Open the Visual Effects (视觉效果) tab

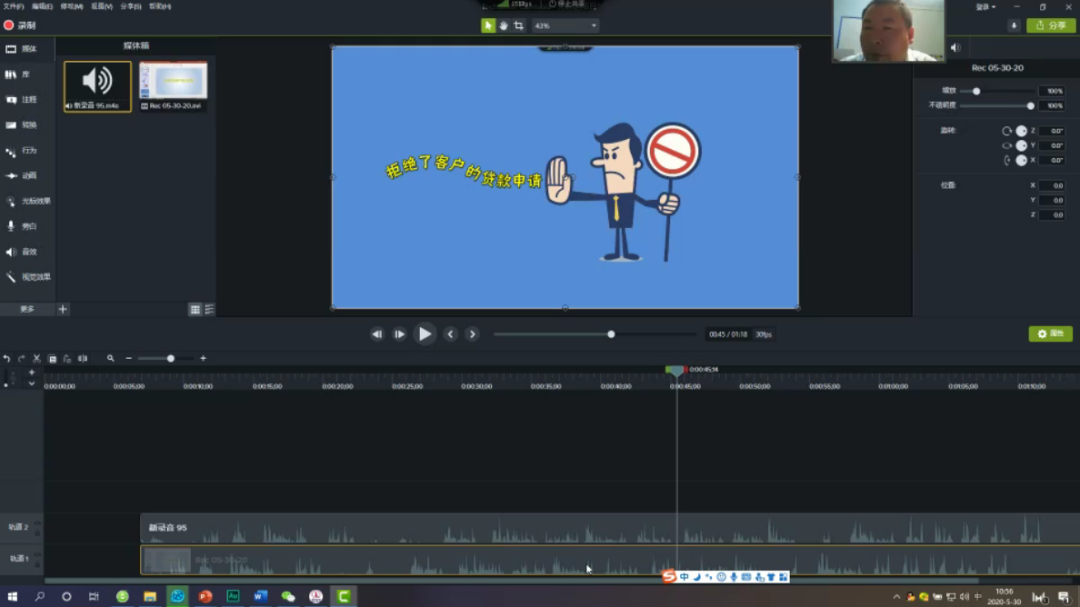pyautogui.click(x=28, y=277)
